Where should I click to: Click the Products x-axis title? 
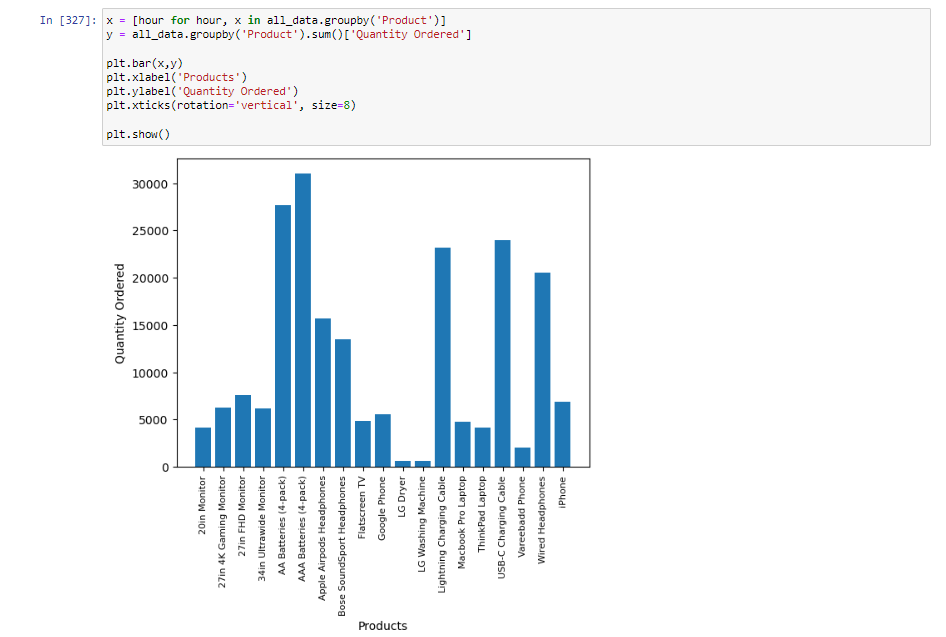(x=383, y=626)
